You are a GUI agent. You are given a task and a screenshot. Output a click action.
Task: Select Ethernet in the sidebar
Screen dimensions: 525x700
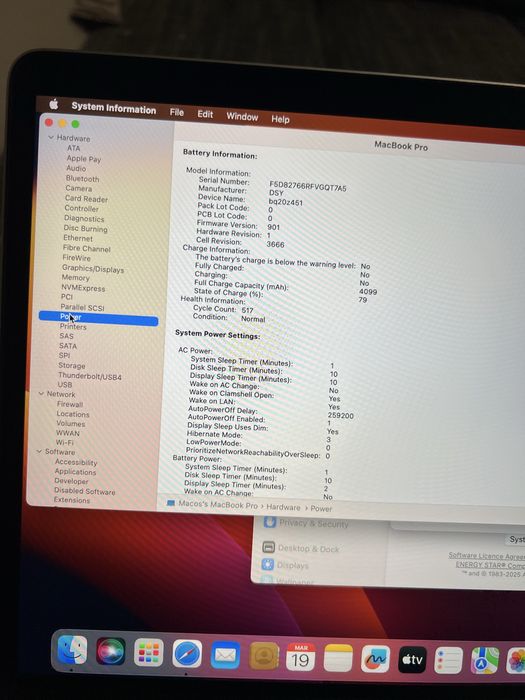[78, 238]
